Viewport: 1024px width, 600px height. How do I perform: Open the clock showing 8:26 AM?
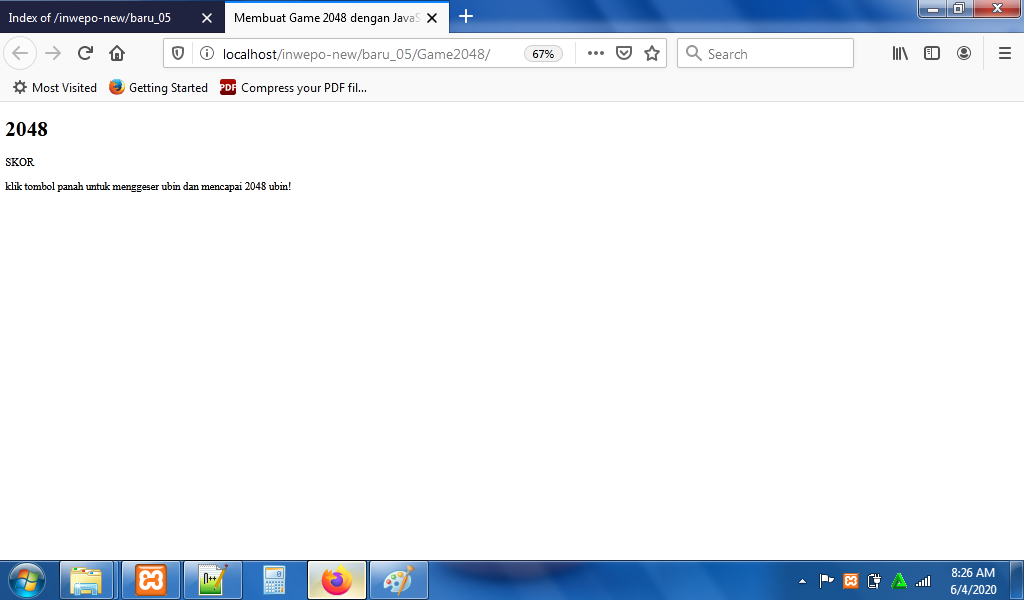[x=973, y=581]
